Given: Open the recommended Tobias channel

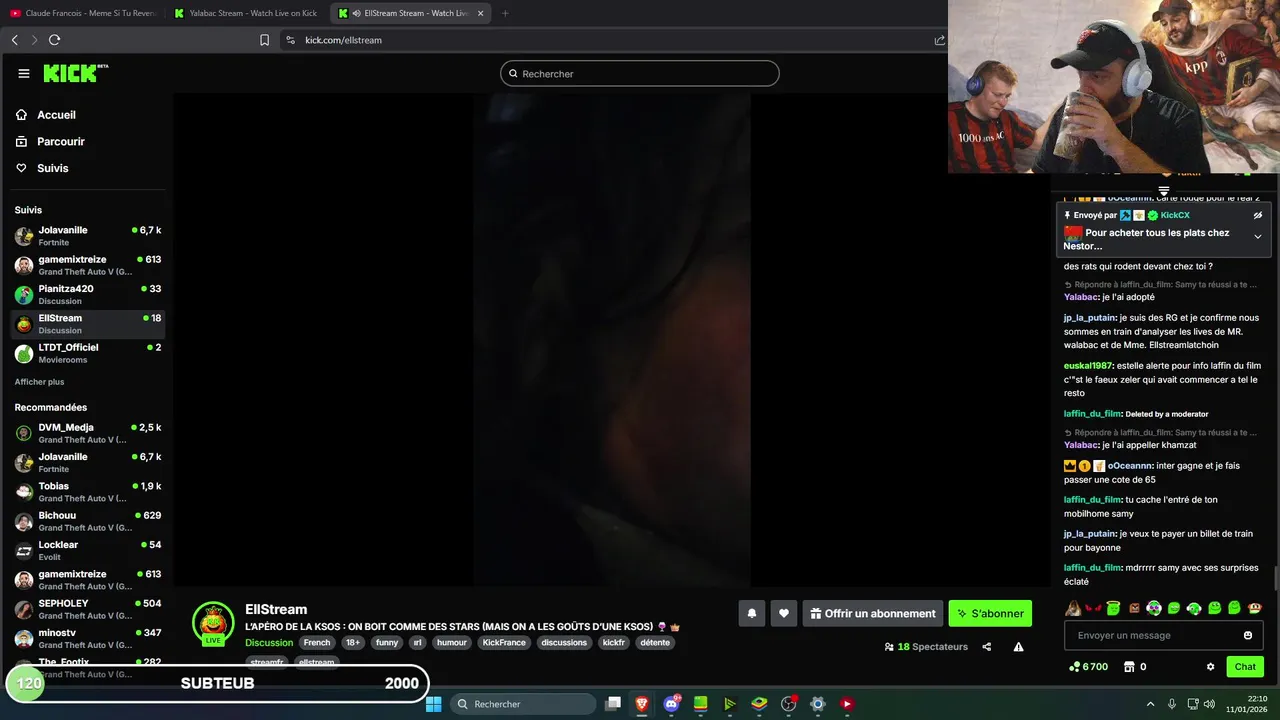Looking at the screenshot, I should pyautogui.click(x=88, y=491).
